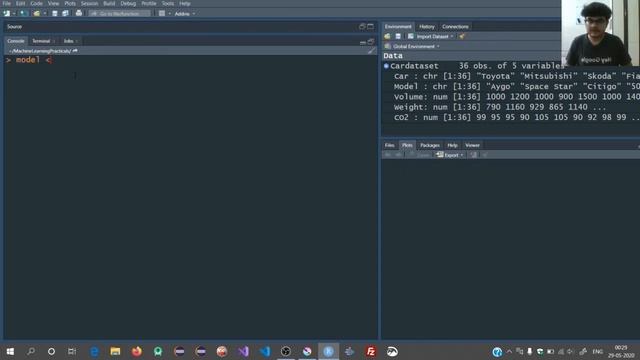The height and width of the screenshot is (360, 640).
Task: Switch to the Console tab
Action: [16, 41]
